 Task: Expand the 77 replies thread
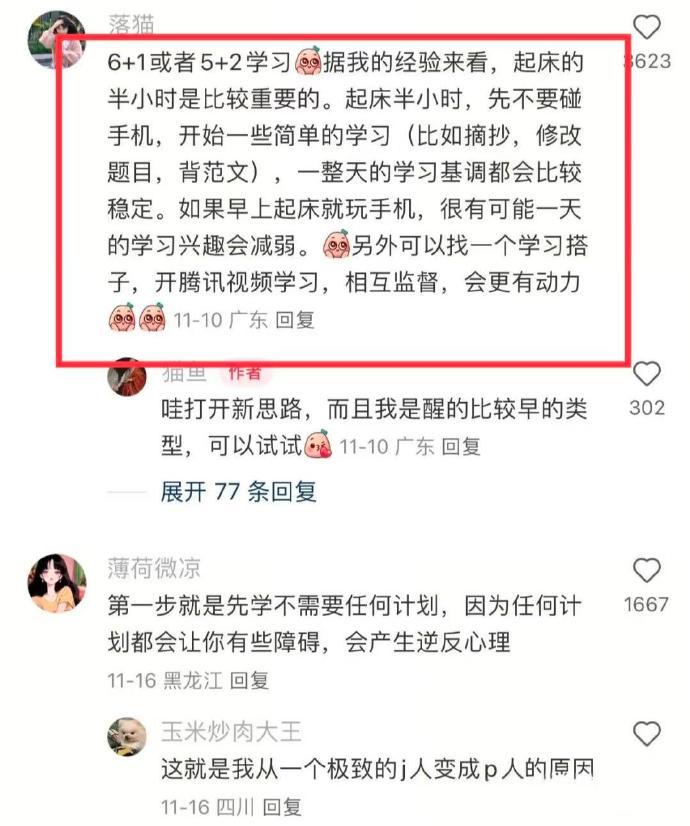tap(239, 492)
